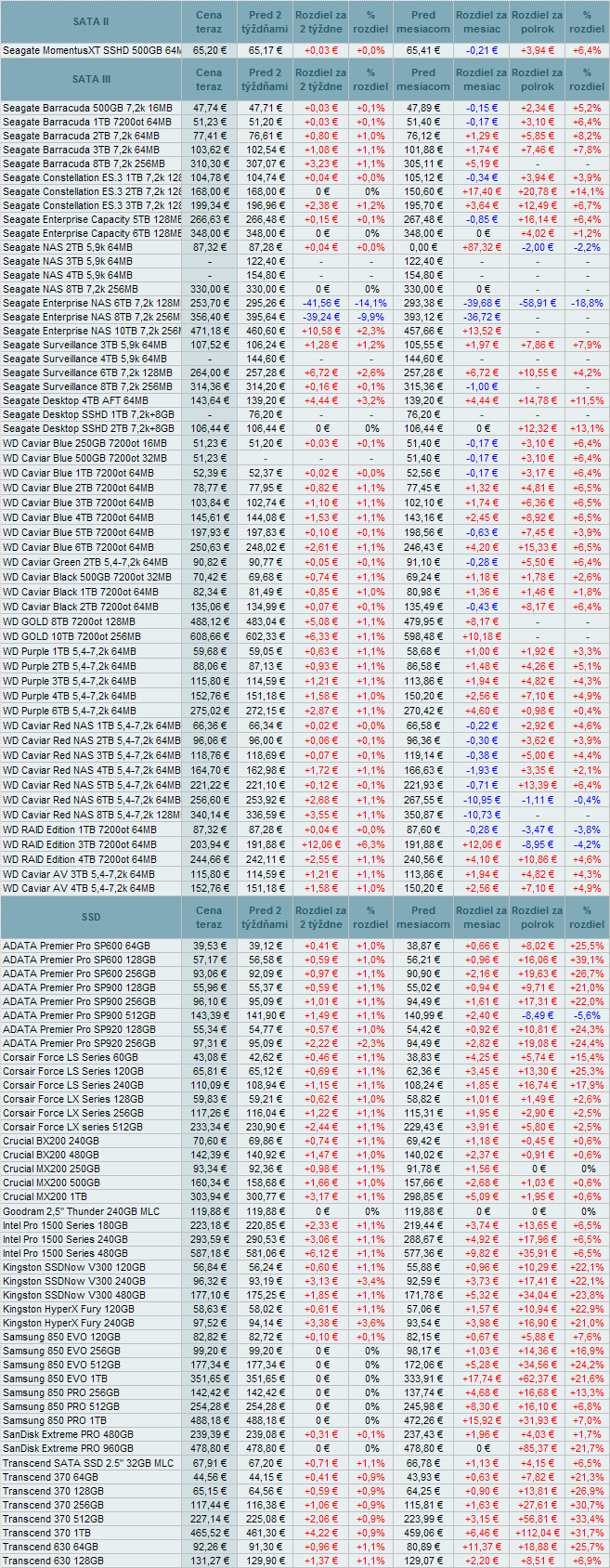Select Crucial MX200 1TB product name

point(46,1196)
